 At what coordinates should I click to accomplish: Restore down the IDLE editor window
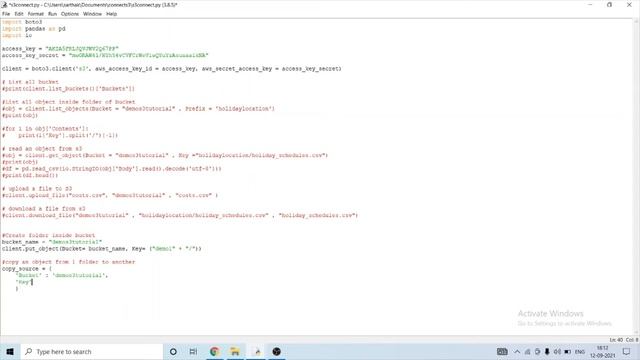[x=609, y=5]
